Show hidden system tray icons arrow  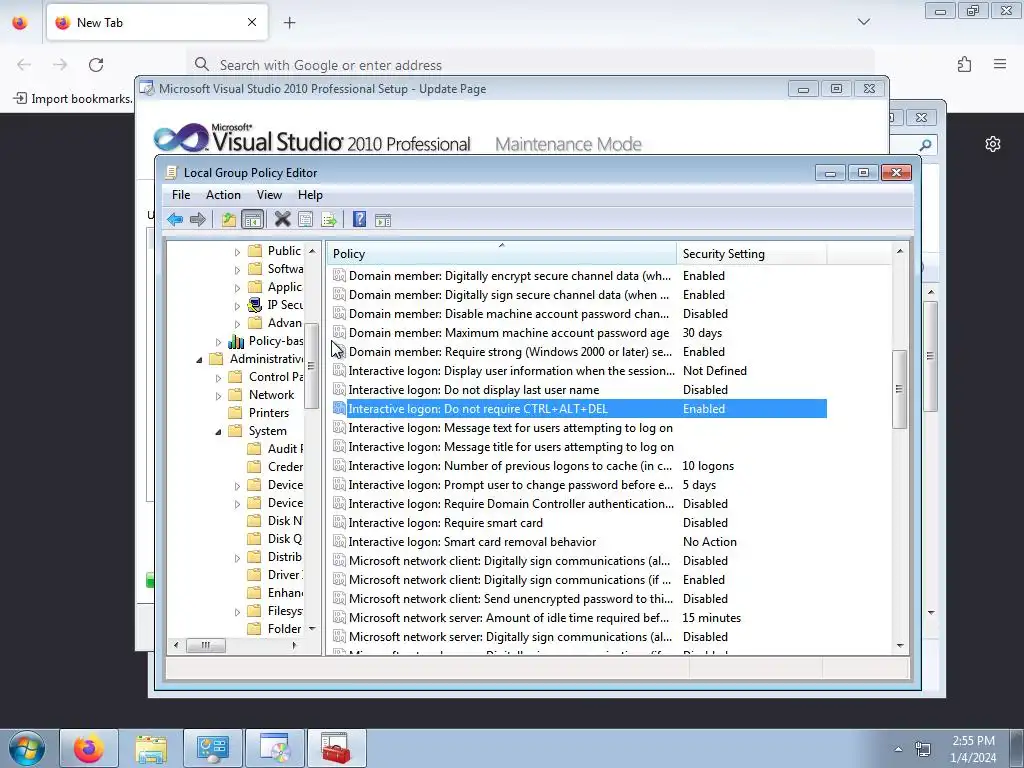click(x=899, y=749)
